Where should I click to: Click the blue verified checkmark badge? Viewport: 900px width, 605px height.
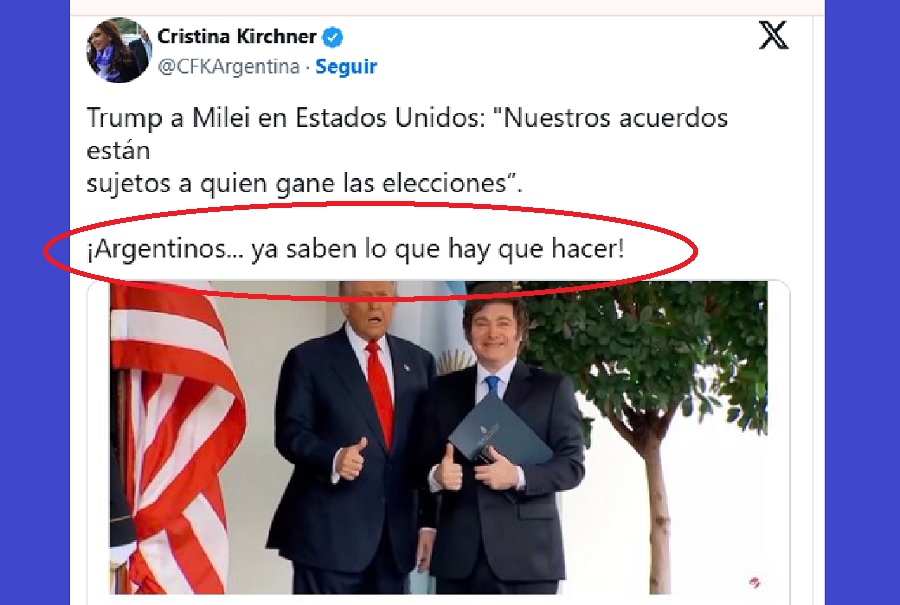(x=333, y=37)
